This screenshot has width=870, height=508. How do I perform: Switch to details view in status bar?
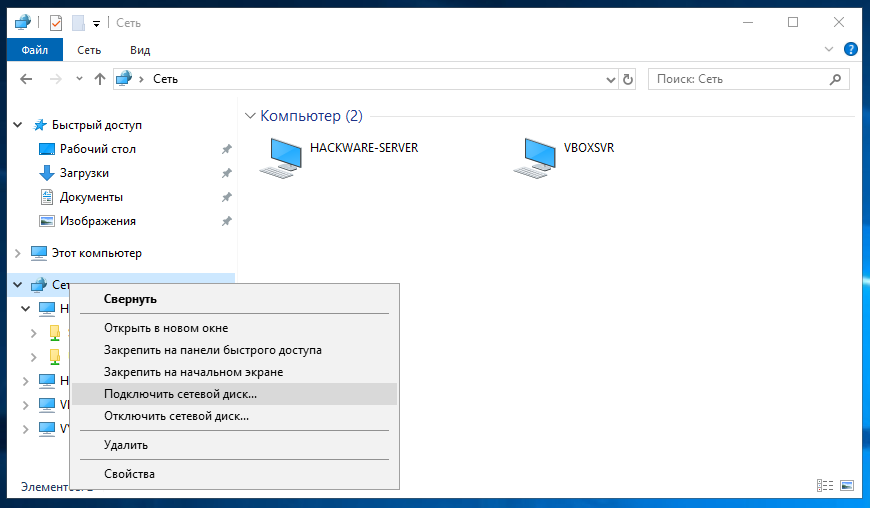(826, 485)
